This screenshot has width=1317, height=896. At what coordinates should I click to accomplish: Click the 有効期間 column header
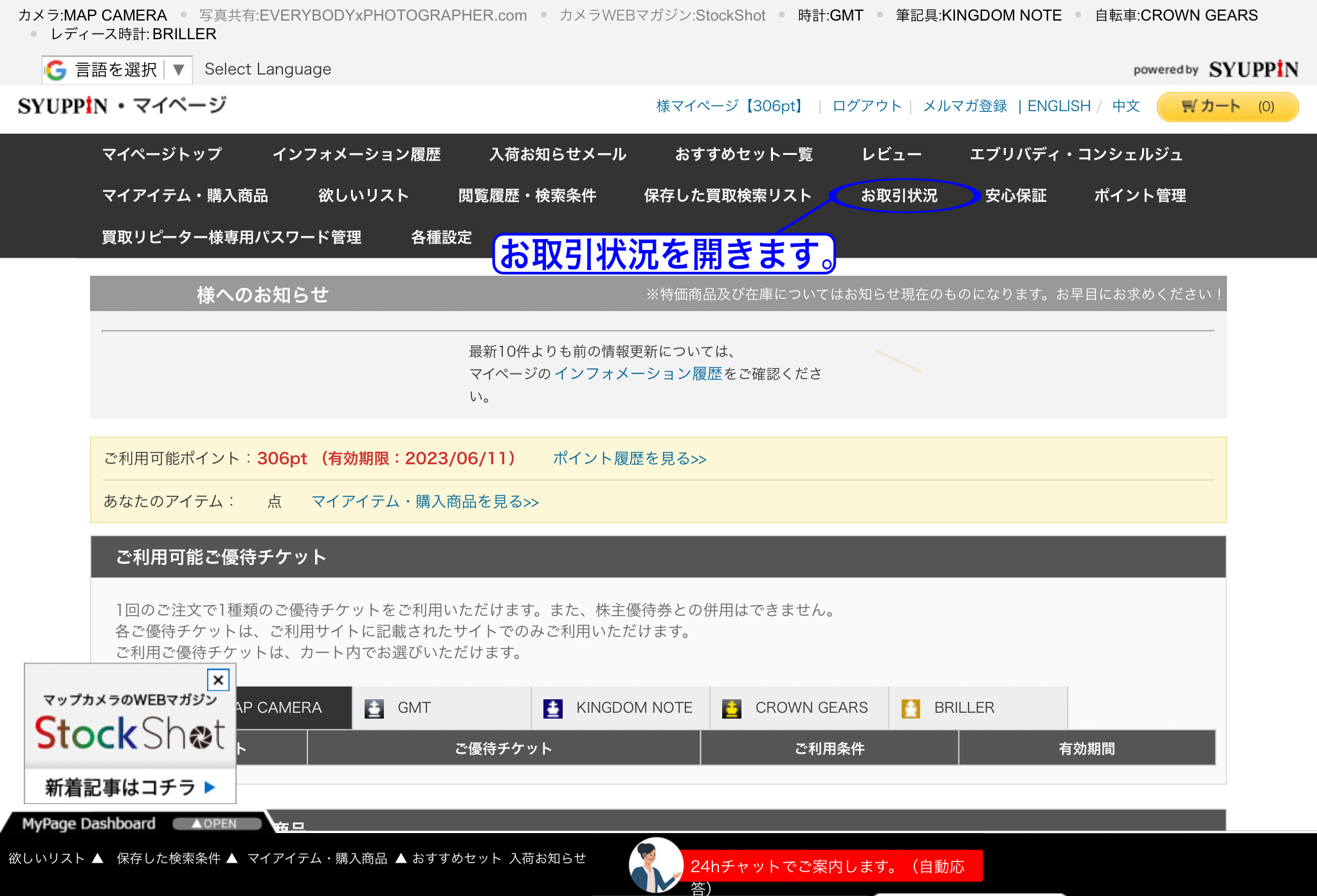point(1087,748)
